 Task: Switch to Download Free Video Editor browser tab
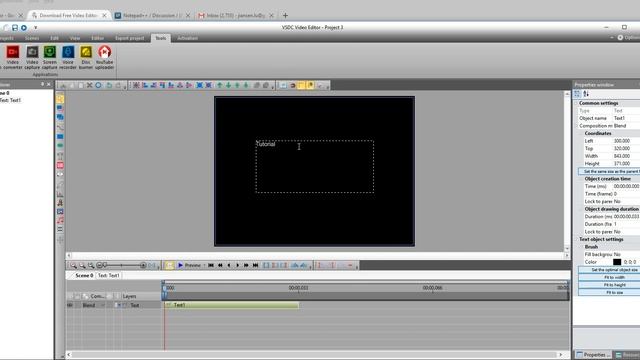69,16
